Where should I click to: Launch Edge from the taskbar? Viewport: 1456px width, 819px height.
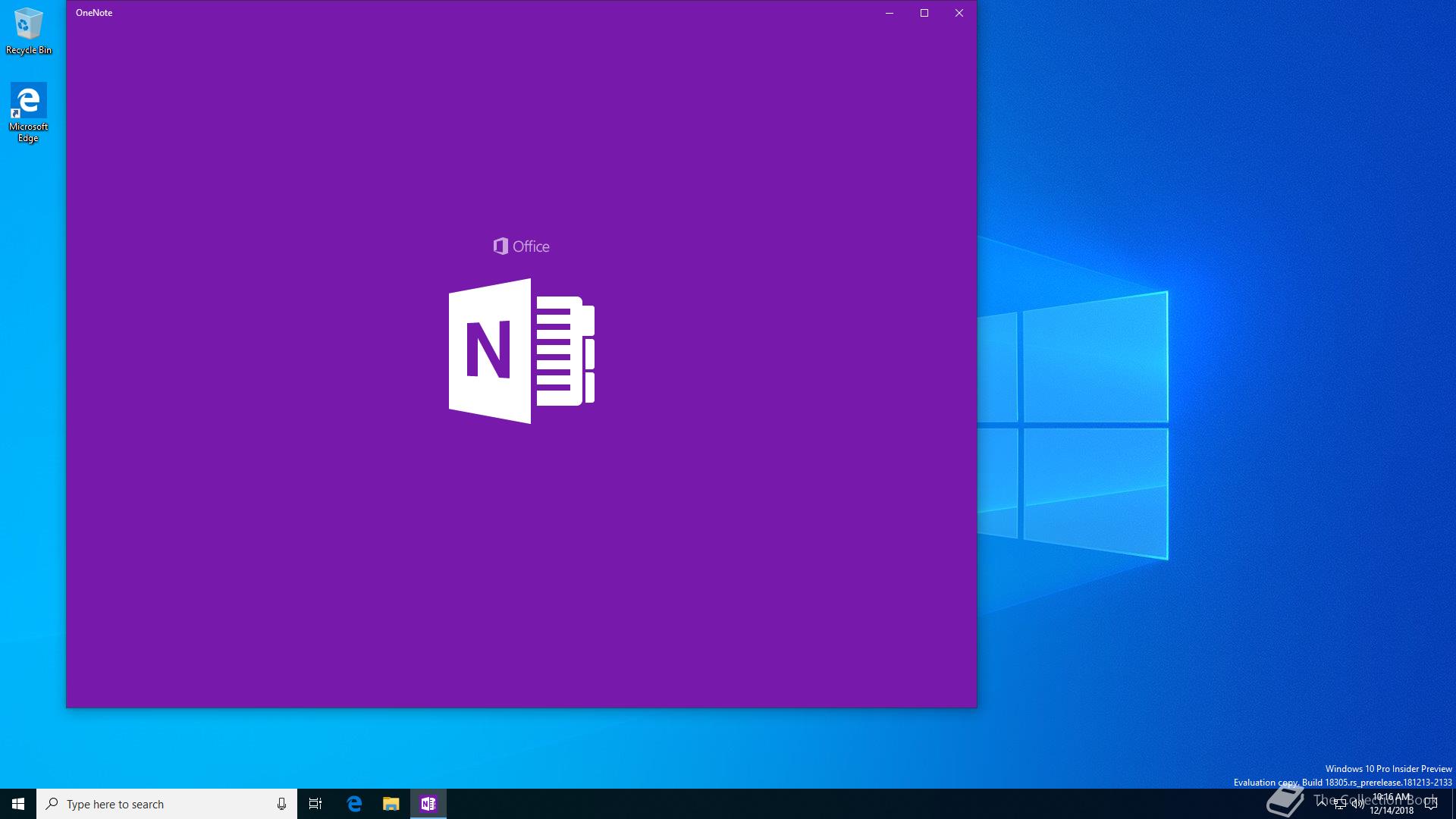[354, 804]
